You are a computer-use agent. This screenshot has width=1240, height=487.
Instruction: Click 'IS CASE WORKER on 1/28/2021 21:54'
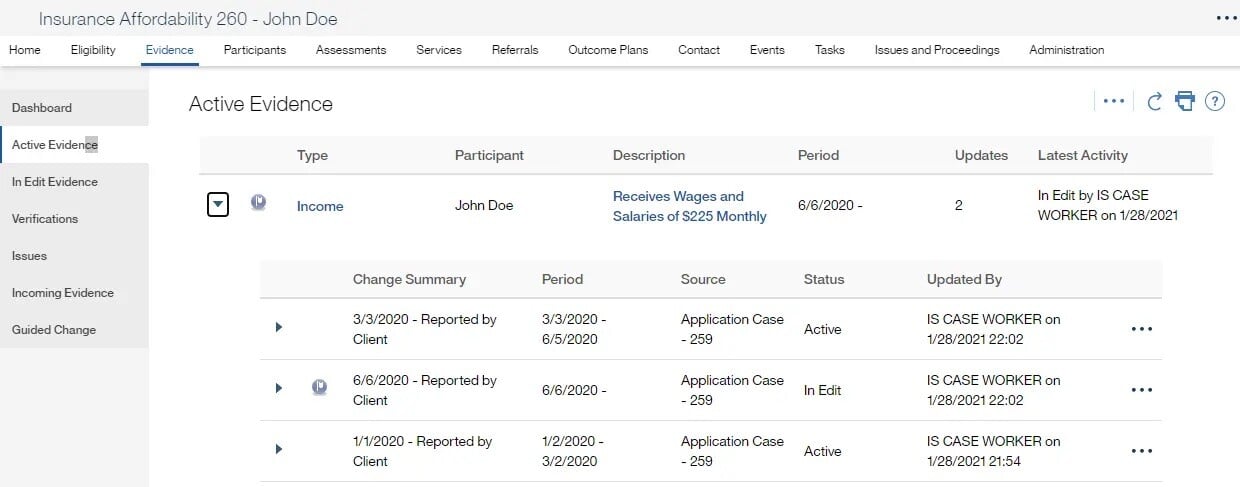tap(994, 451)
